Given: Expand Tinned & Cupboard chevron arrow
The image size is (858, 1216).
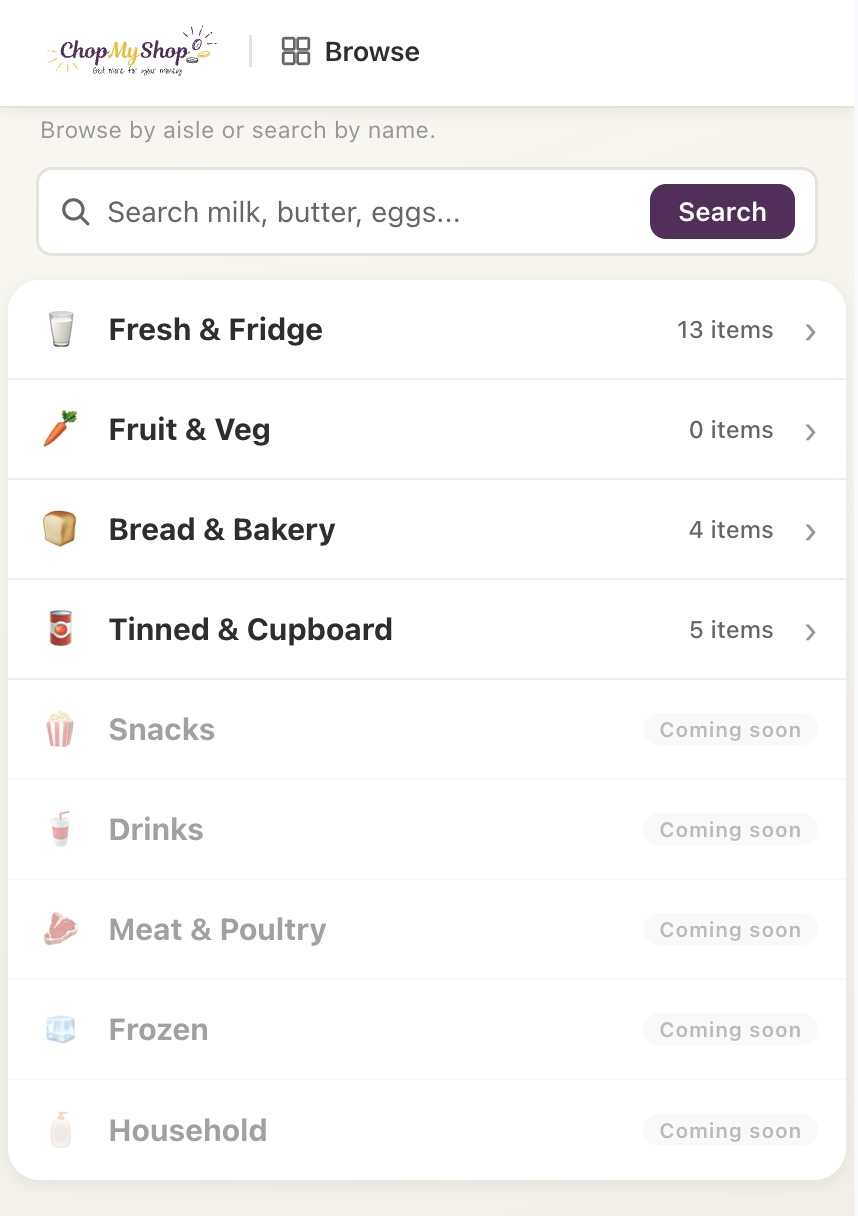Looking at the screenshot, I should coord(811,632).
